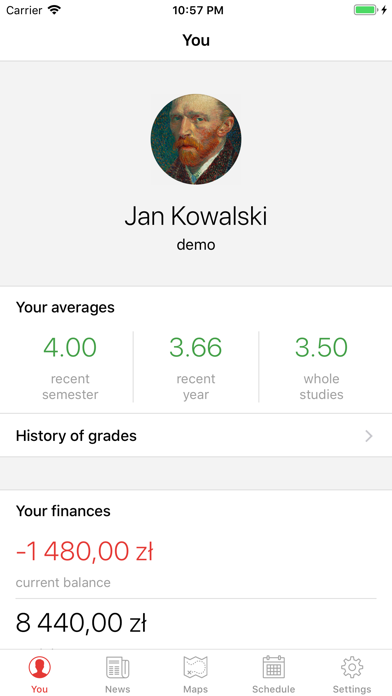Tap the Your averages section header
This screenshot has width=392, height=696.
pyautogui.click(x=65, y=308)
